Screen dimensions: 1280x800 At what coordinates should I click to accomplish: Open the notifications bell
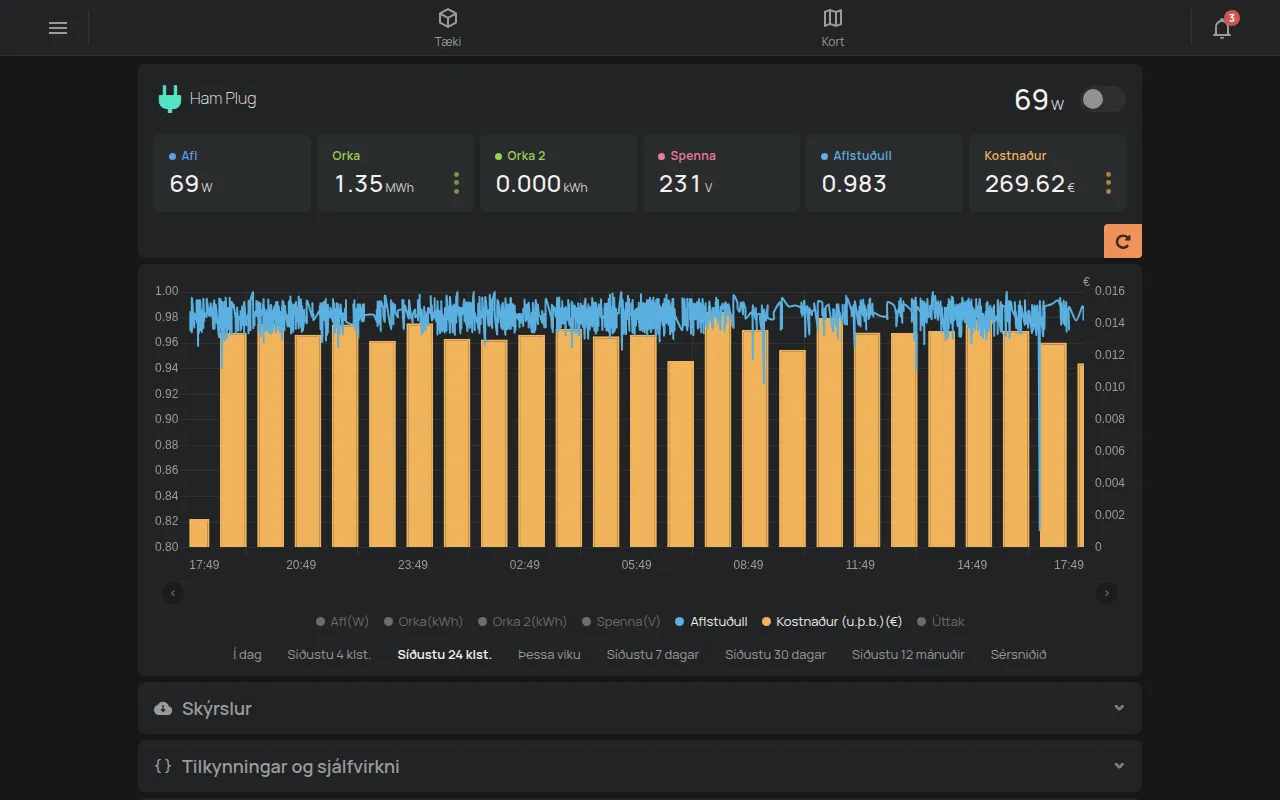pyautogui.click(x=1222, y=28)
